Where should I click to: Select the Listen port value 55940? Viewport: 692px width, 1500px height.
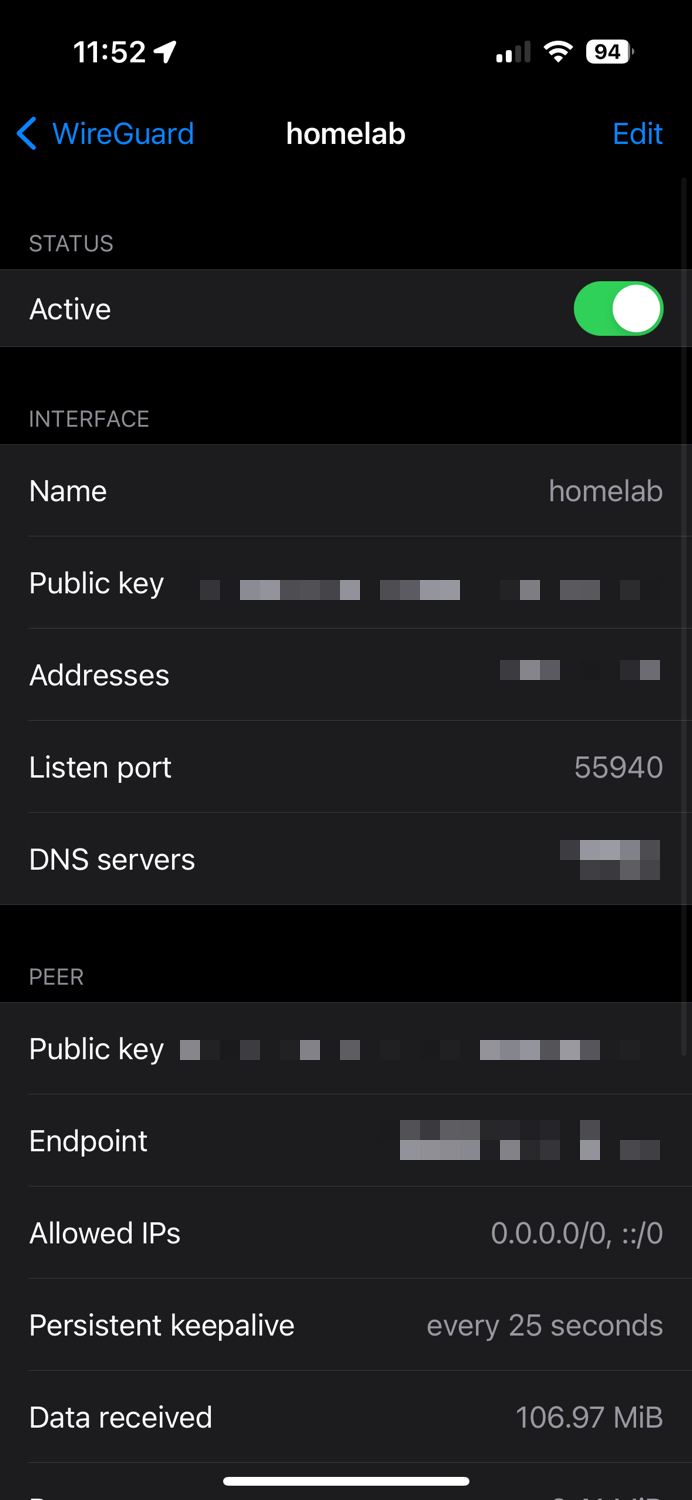619,767
